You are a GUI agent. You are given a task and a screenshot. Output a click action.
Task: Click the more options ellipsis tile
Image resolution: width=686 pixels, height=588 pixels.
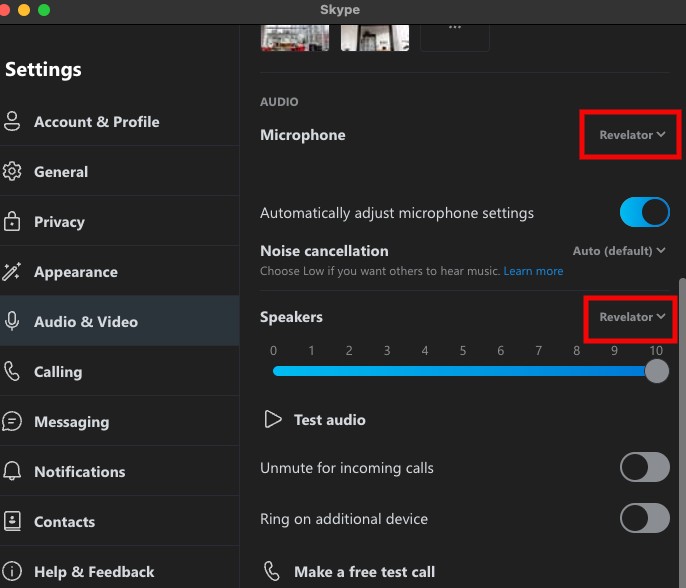pos(455,38)
